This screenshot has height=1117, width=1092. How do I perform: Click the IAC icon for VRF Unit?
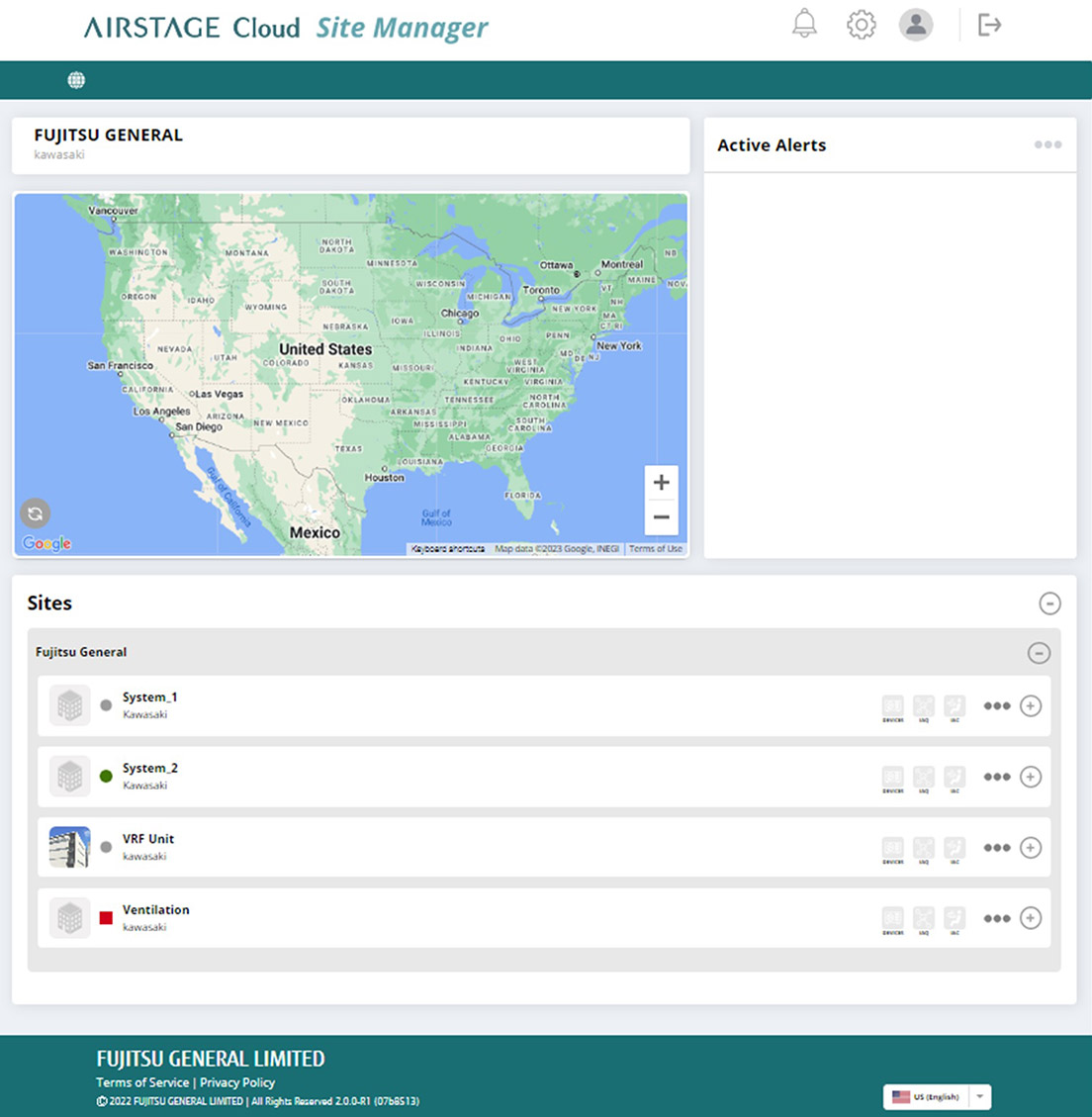tap(954, 848)
